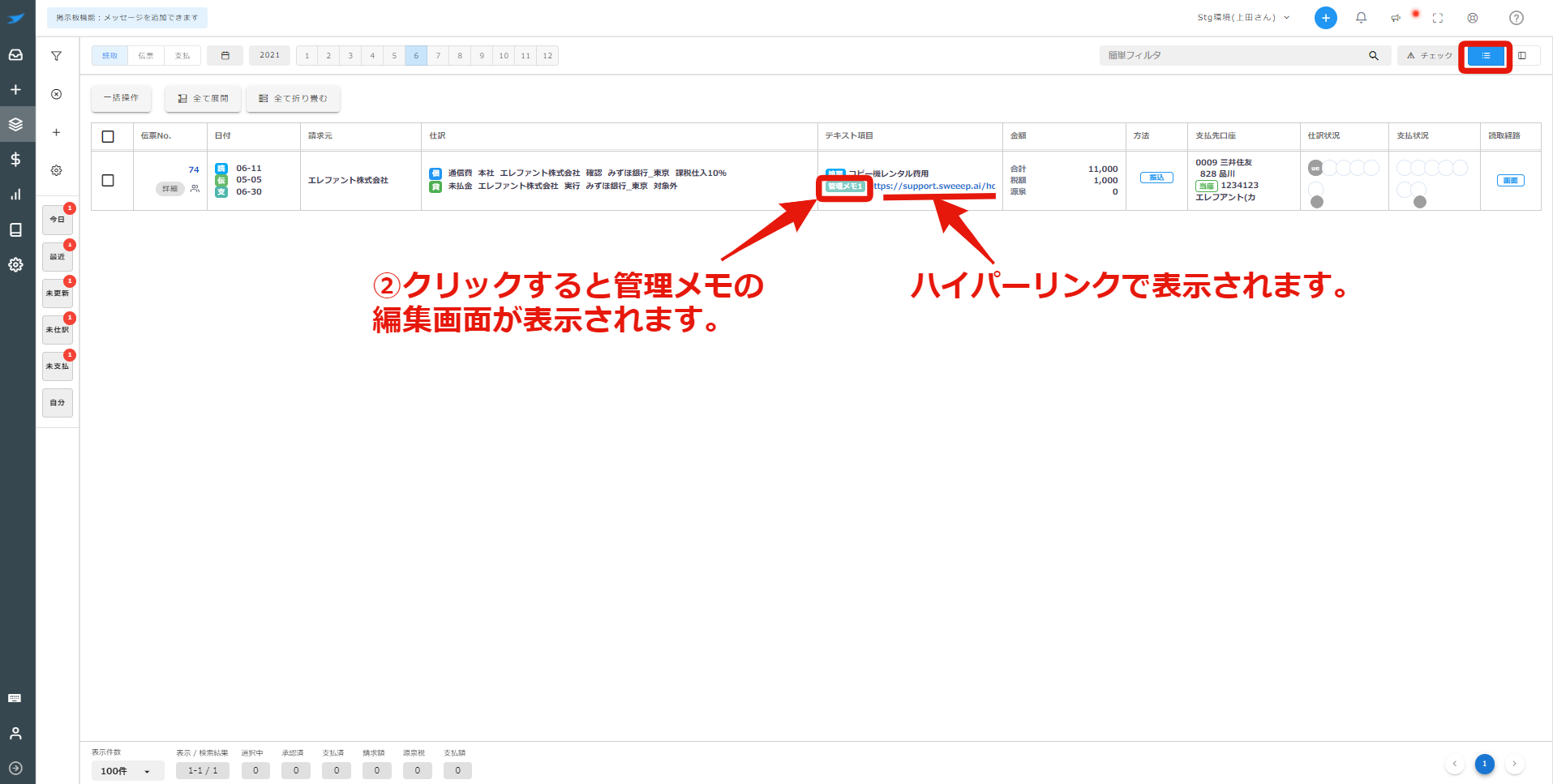Select month 1 tab

307,56
